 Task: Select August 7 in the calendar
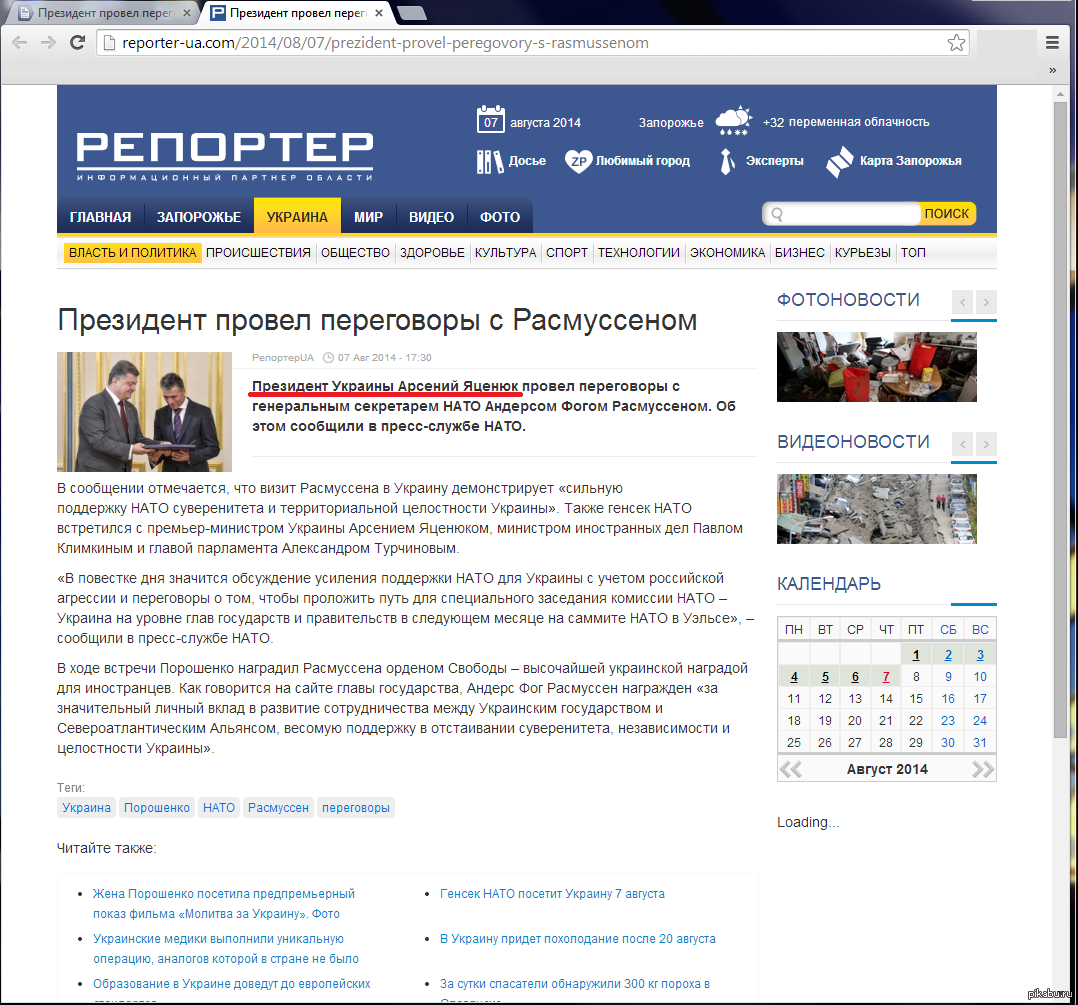tap(886, 677)
